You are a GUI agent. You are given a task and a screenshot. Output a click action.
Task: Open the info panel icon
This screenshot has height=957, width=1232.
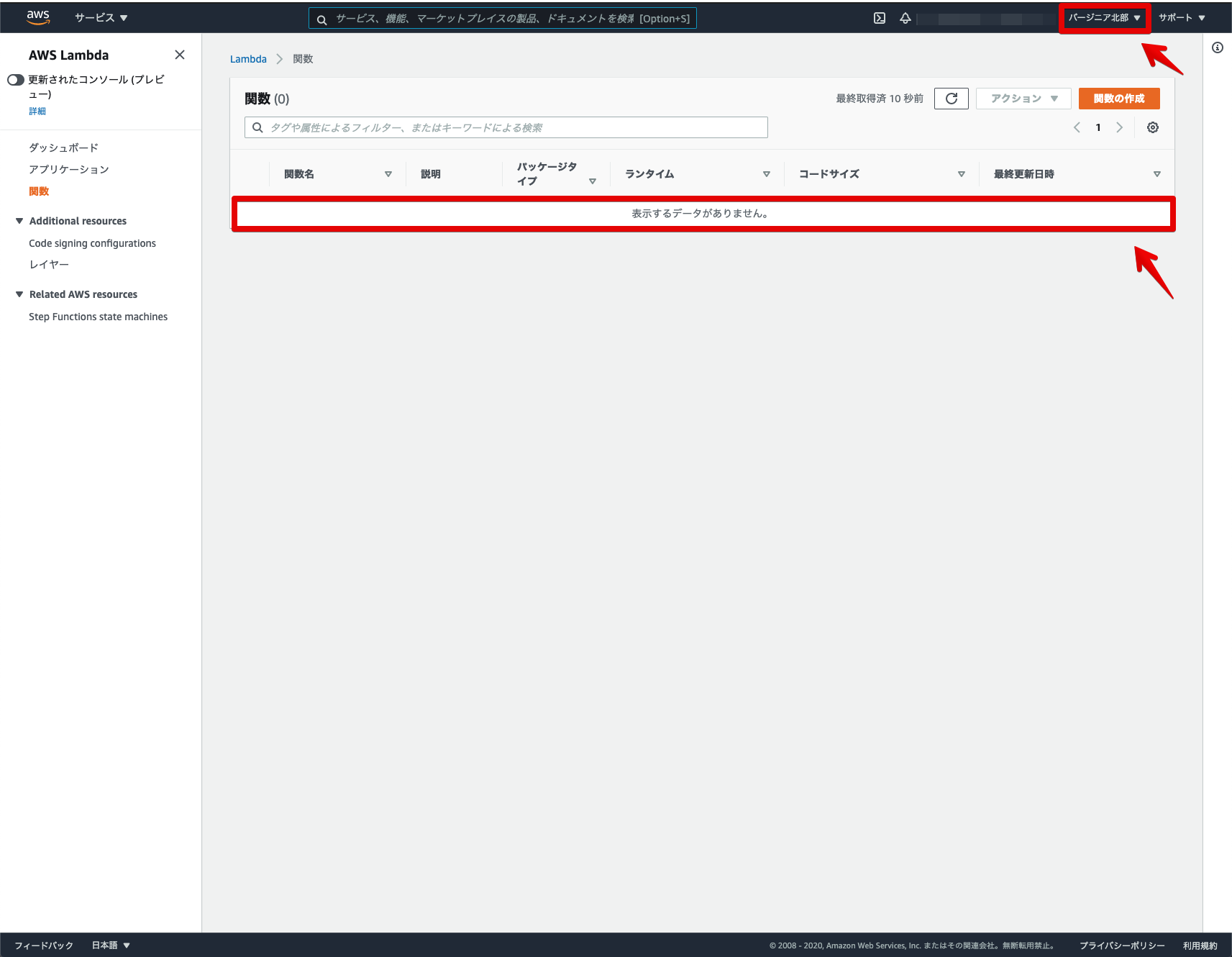click(x=1218, y=47)
